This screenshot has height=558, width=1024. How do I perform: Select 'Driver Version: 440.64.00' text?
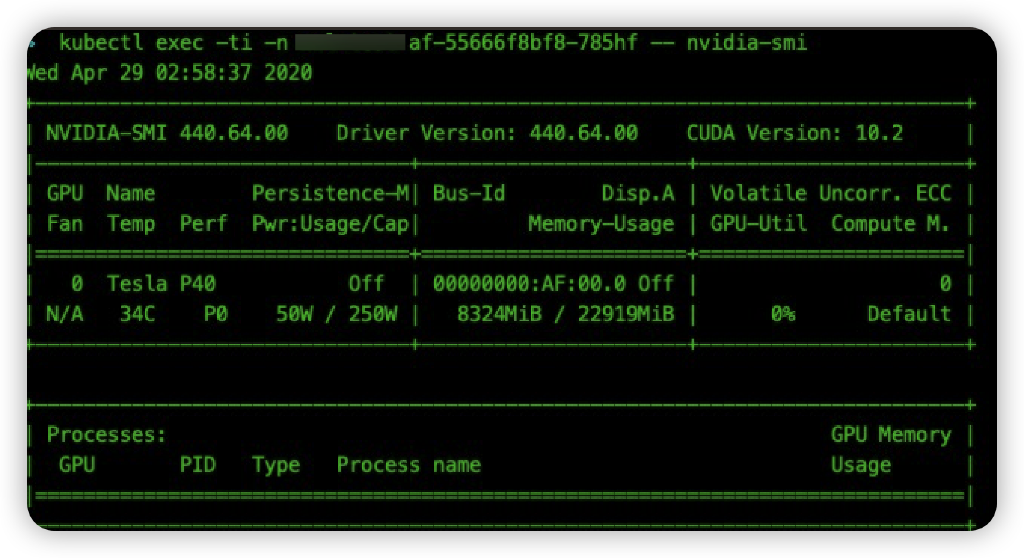coord(487,133)
